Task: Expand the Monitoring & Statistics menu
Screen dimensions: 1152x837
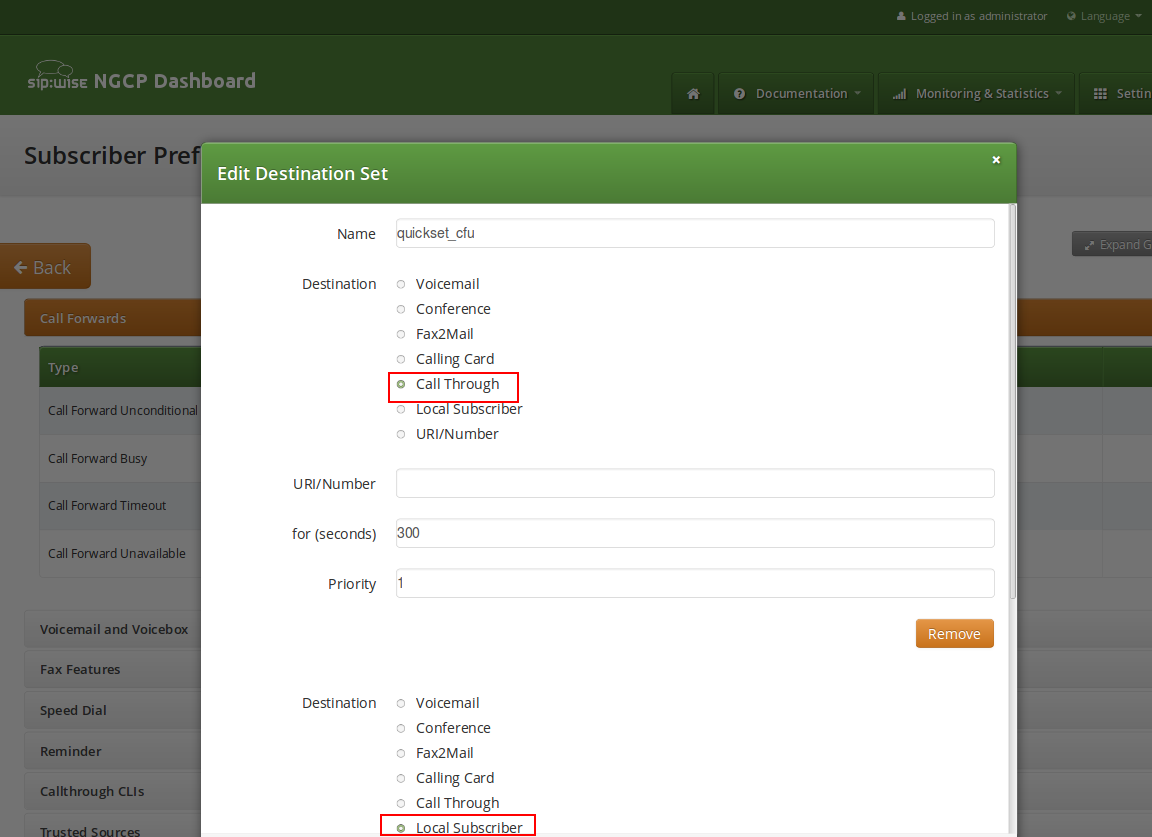Action: pos(976,93)
